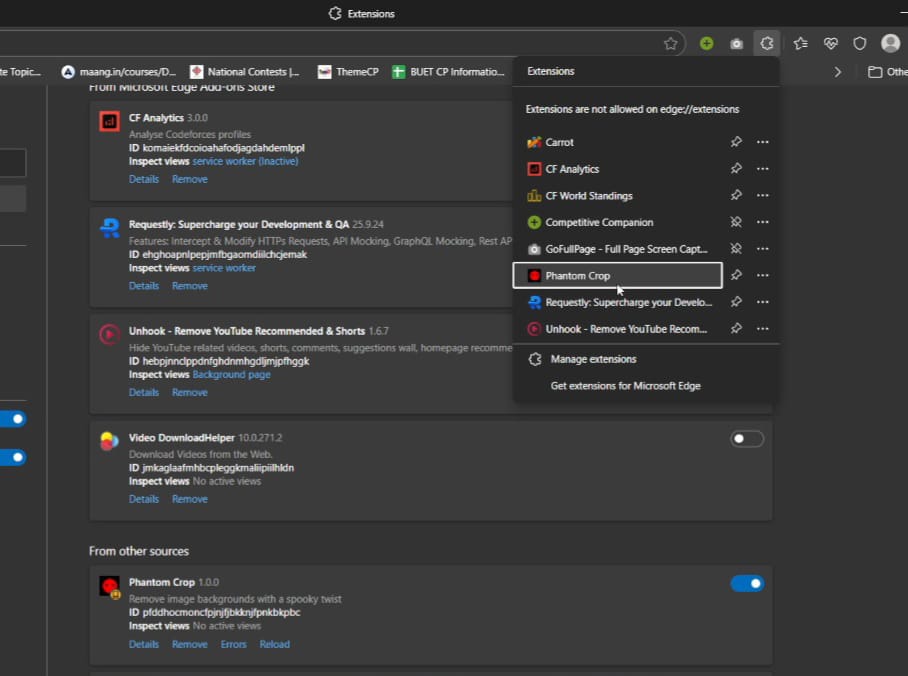
Task: Click the favorite star icon in address bar
Action: click(670, 43)
